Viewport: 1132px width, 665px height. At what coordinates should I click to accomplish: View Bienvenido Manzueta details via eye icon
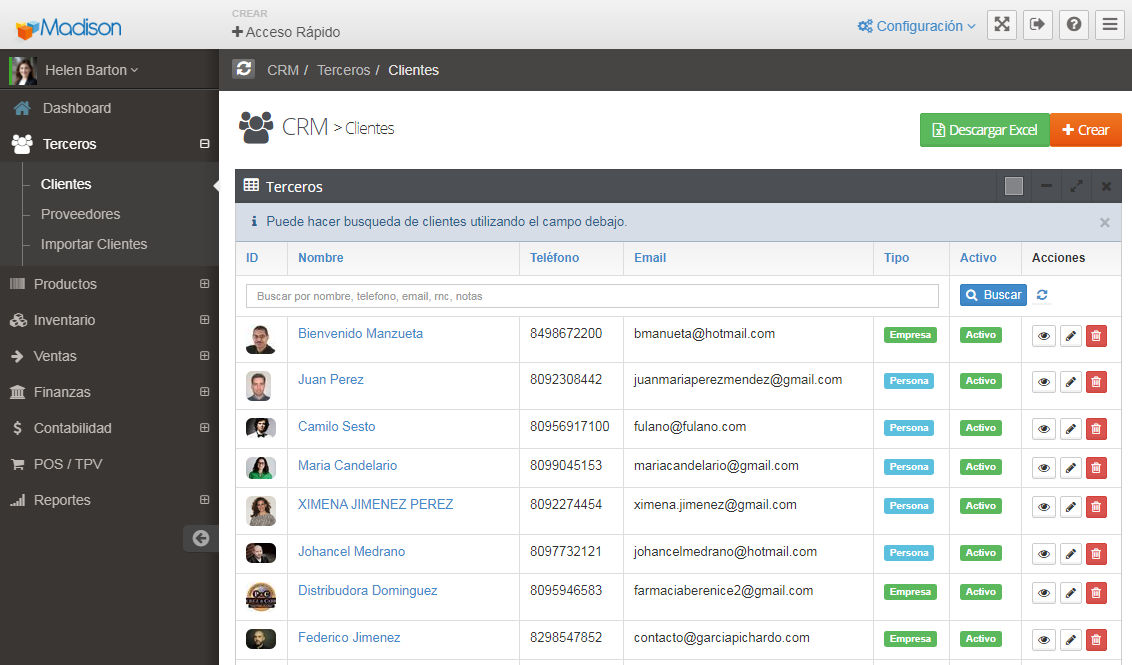tap(1044, 336)
